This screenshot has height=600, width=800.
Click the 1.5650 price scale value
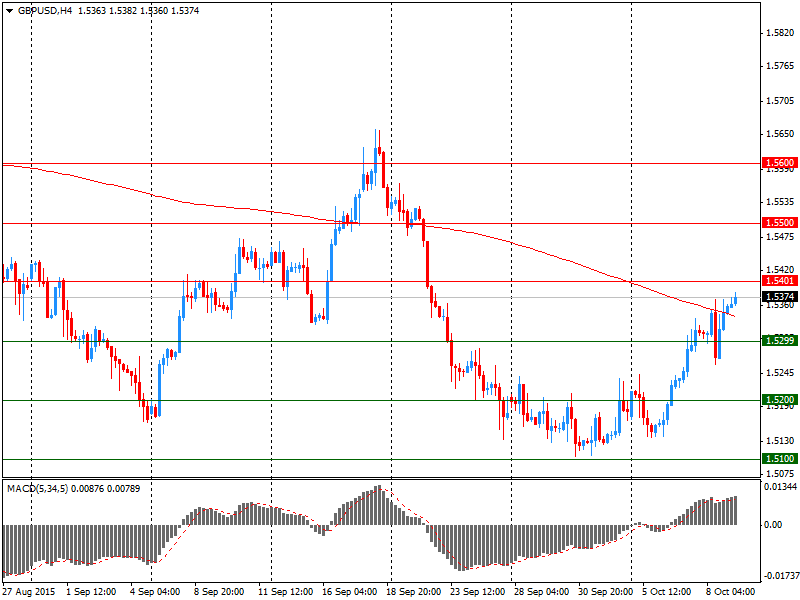tap(780, 134)
